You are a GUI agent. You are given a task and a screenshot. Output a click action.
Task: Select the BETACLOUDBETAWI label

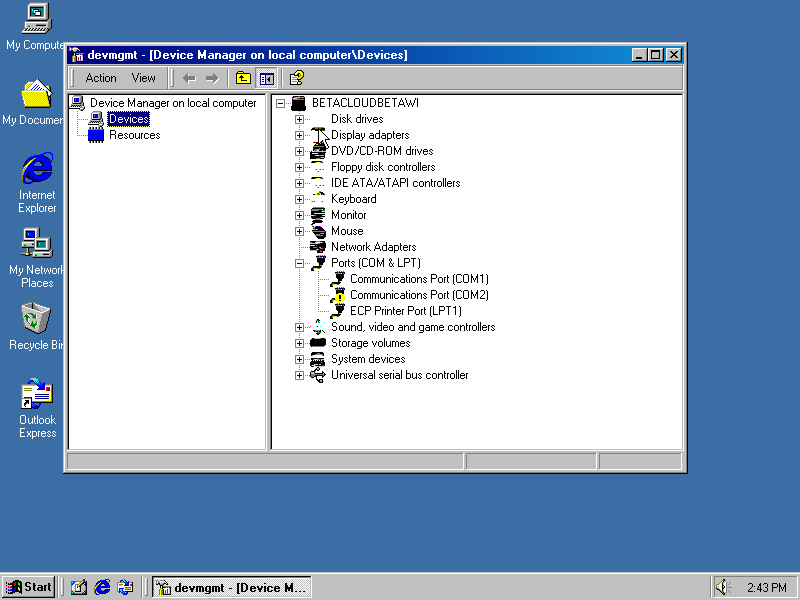[365, 103]
